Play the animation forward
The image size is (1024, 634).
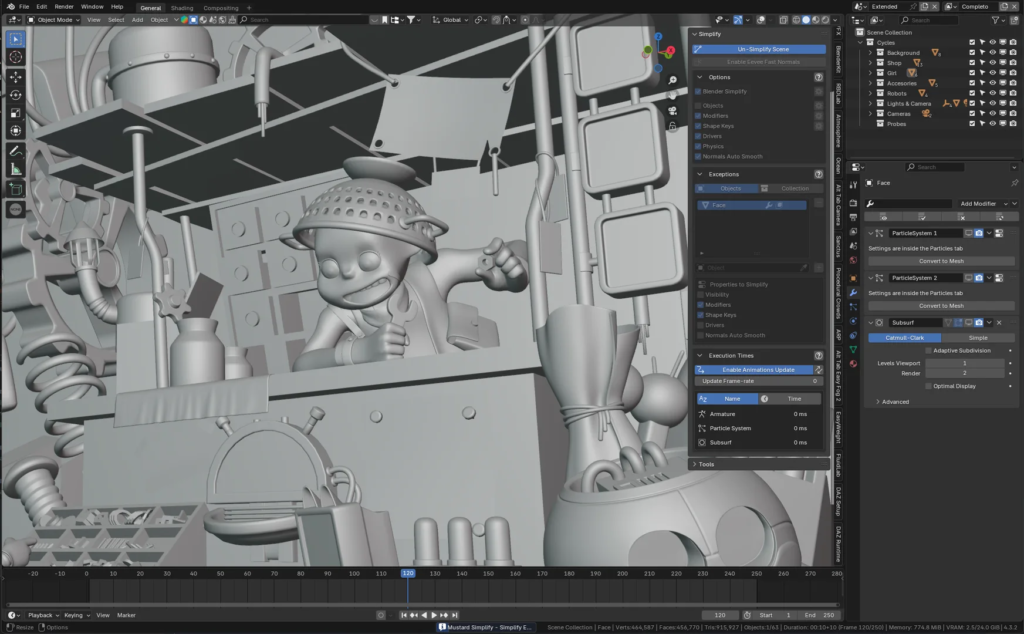434,615
